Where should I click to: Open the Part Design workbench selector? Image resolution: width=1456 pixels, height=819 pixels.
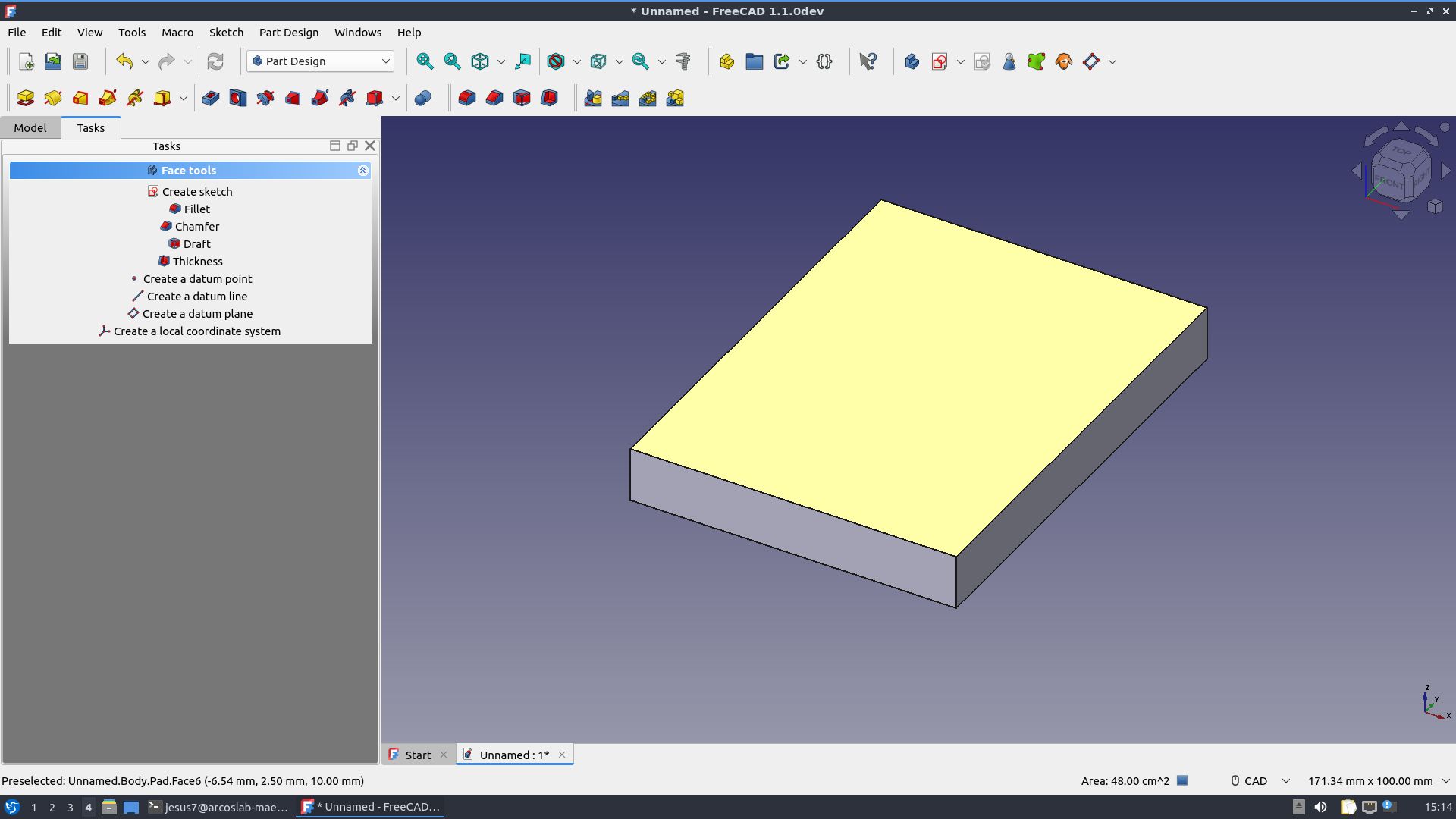[x=320, y=61]
